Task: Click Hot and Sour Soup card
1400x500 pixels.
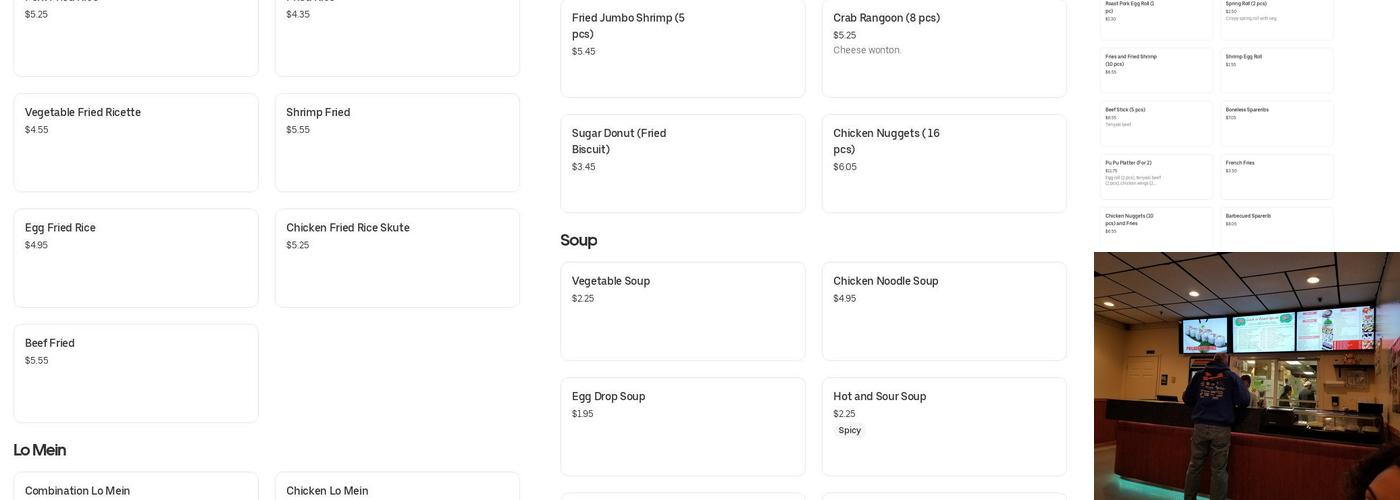Action: (x=943, y=410)
